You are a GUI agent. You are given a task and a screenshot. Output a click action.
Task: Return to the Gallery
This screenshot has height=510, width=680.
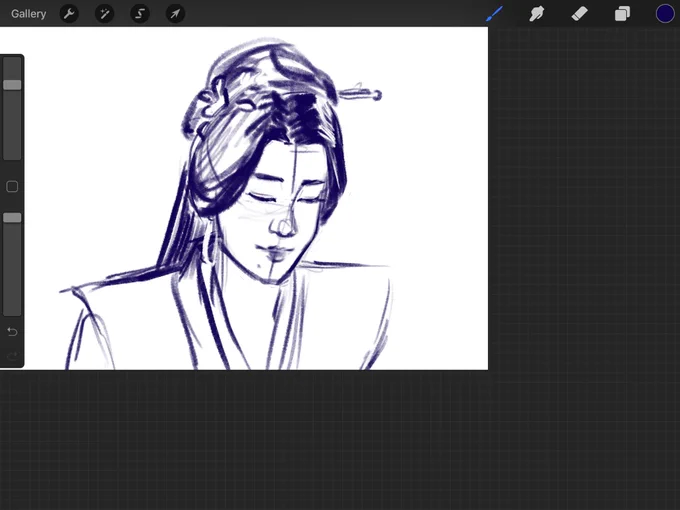coord(29,14)
